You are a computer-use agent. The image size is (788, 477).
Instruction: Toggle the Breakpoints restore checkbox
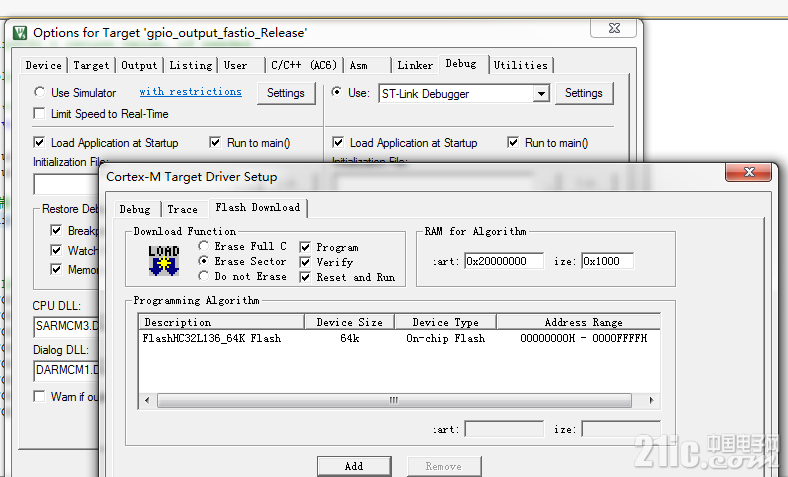(x=56, y=230)
